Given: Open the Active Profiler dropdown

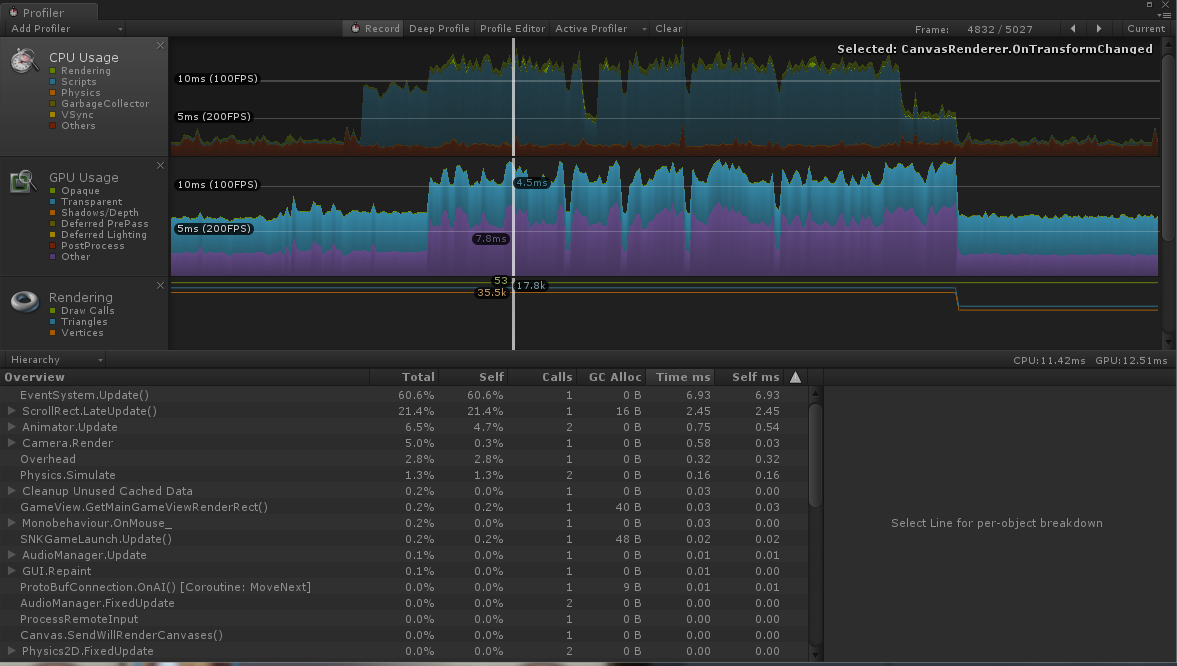Looking at the screenshot, I should [591, 28].
